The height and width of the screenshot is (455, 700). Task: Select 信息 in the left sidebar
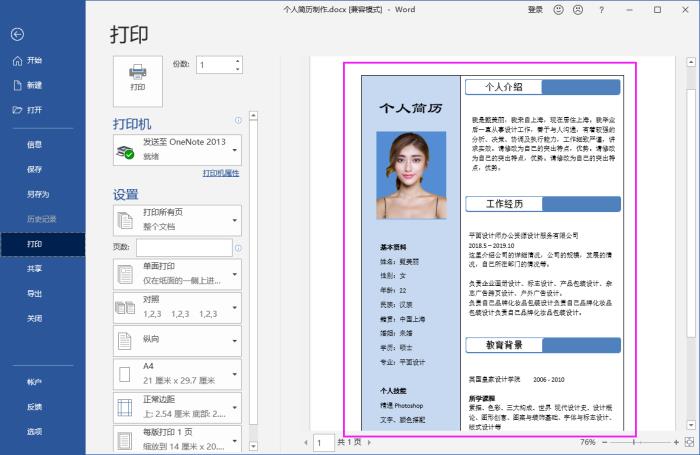[34, 144]
